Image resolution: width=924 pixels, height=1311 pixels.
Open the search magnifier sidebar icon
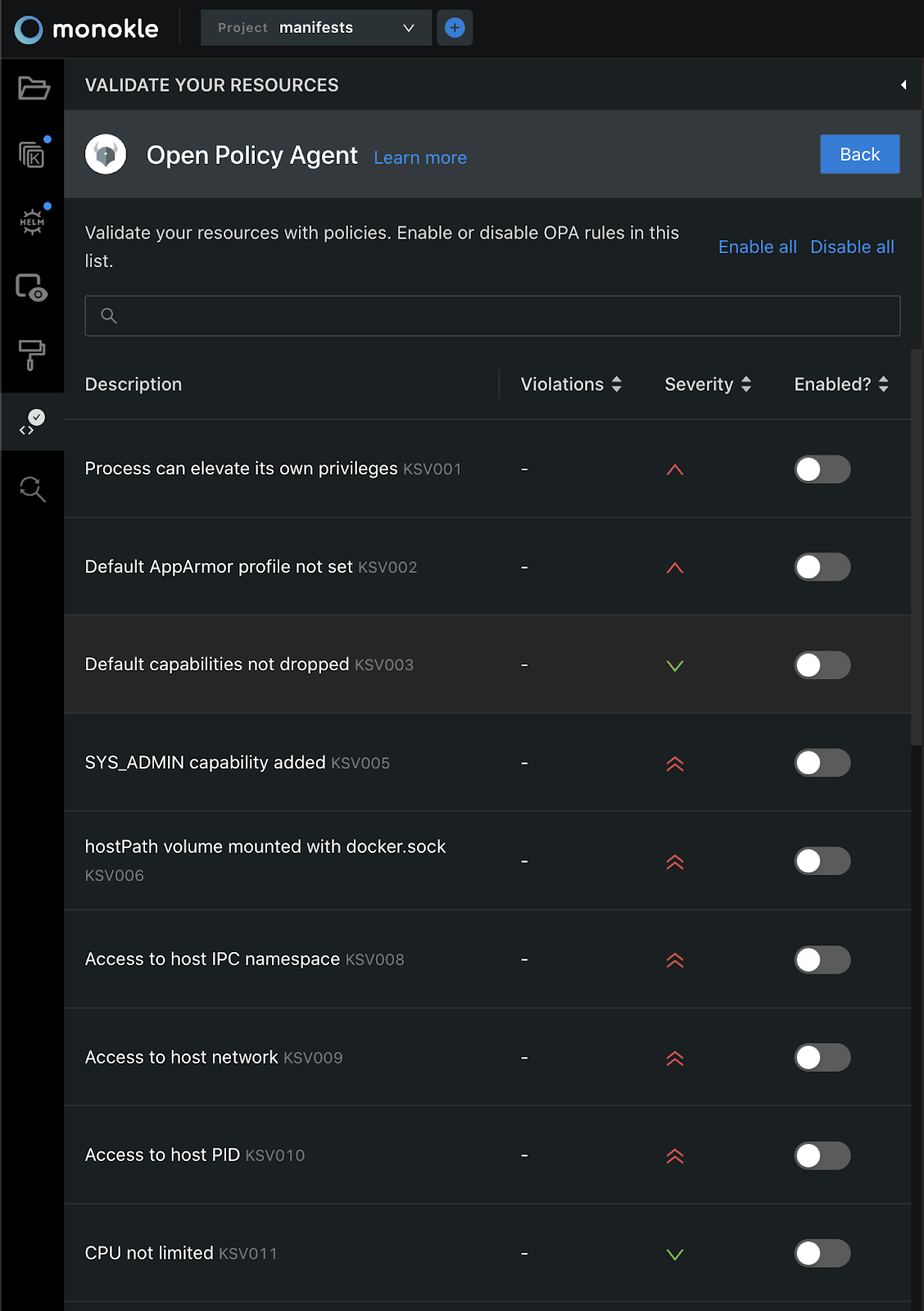click(33, 489)
